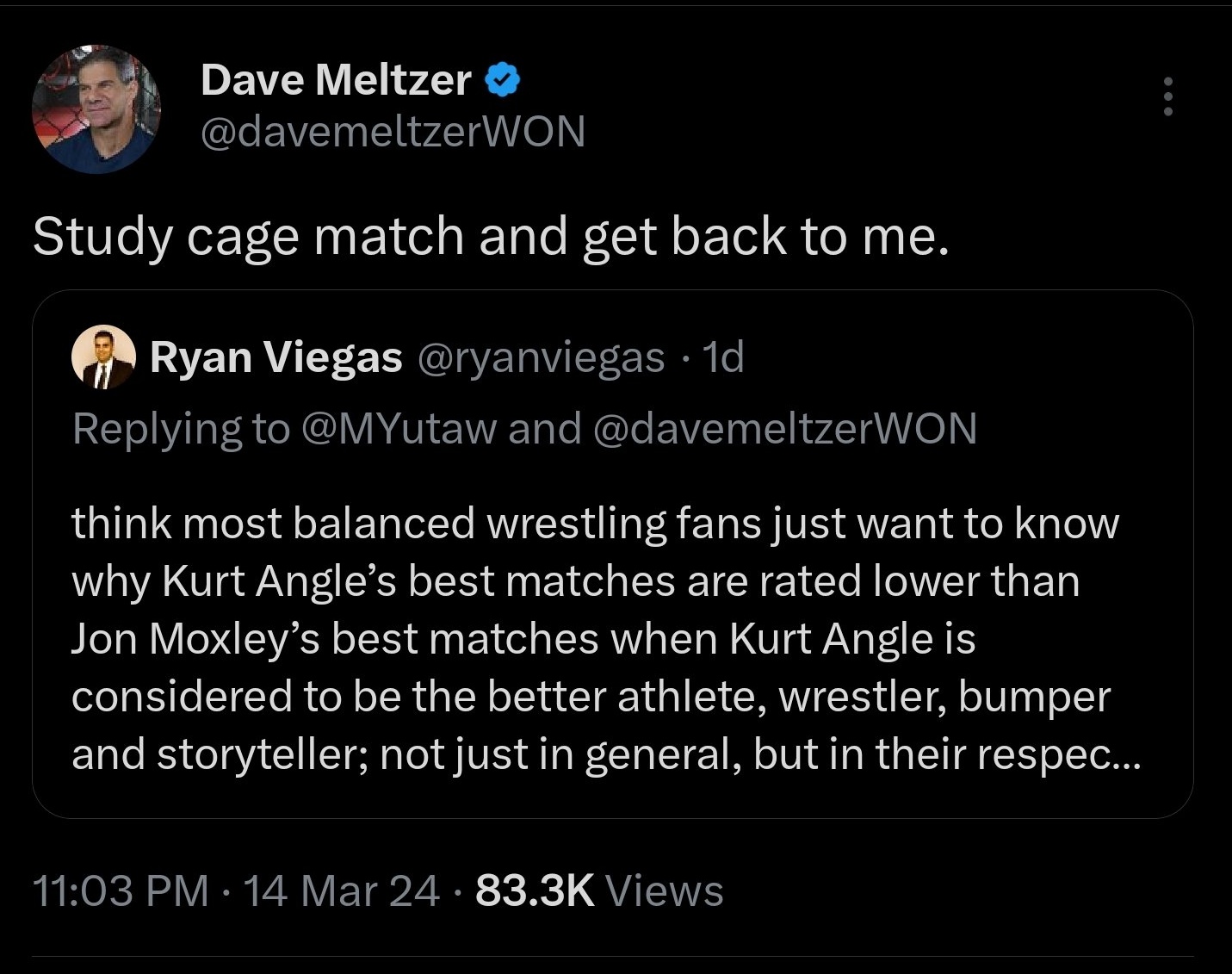Click the 14 Mar 24 date
This screenshot has height=974, width=1232.
342,890
